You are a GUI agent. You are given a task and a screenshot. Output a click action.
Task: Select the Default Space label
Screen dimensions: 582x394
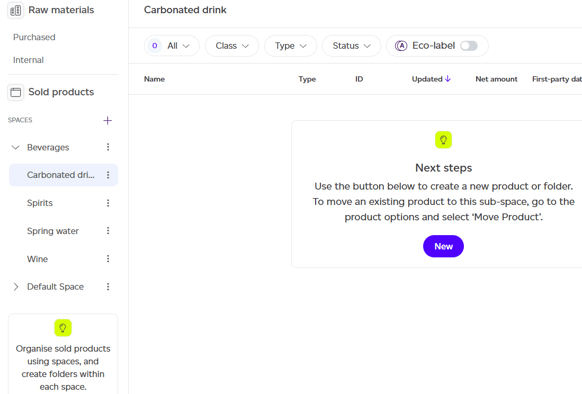(55, 287)
